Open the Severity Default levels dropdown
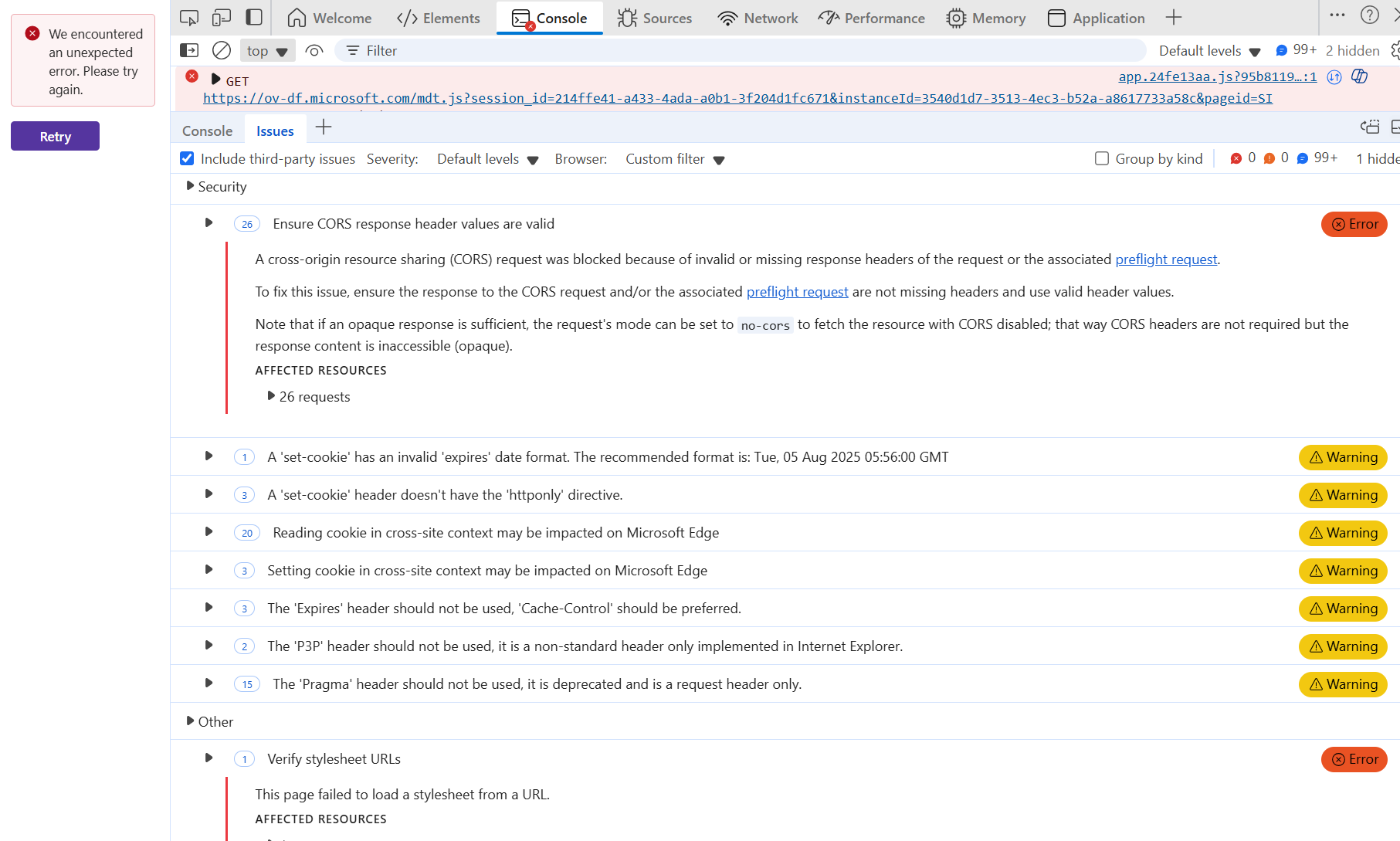The width and height of the screenshot is (1400, 841). click(x=487, y=159)
